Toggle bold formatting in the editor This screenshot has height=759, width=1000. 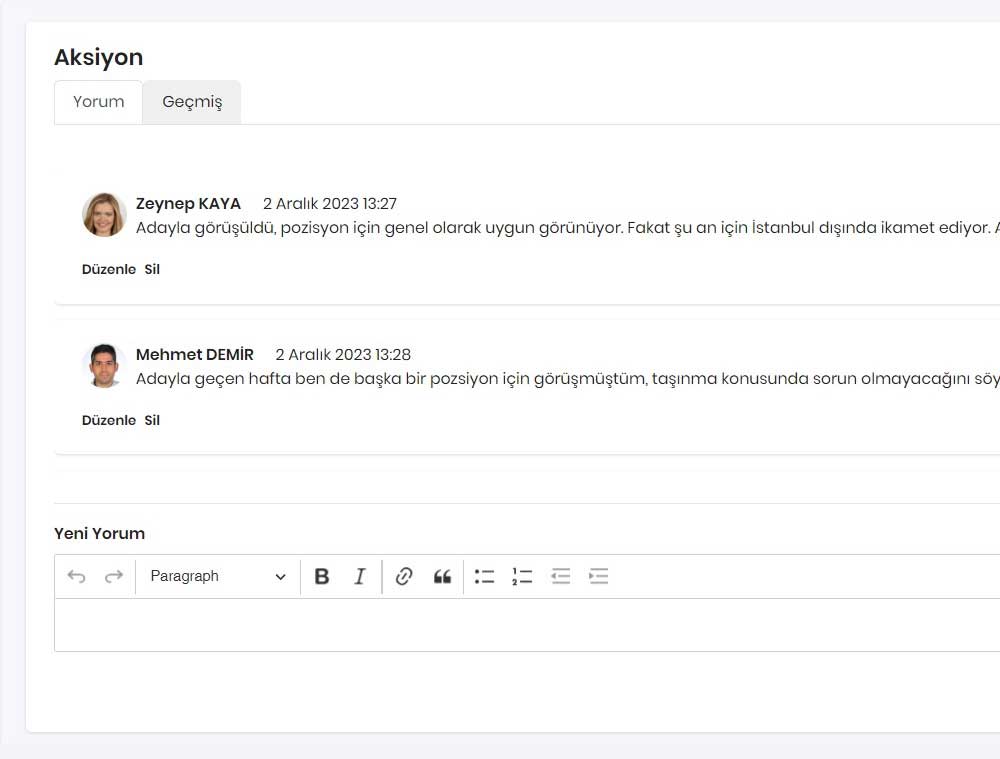(322, 577)
